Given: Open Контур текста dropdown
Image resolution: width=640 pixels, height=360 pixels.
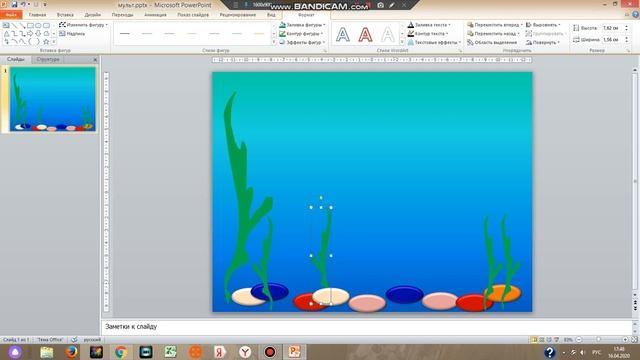Looking at the screenshot, I should click(x=428, y=33).
